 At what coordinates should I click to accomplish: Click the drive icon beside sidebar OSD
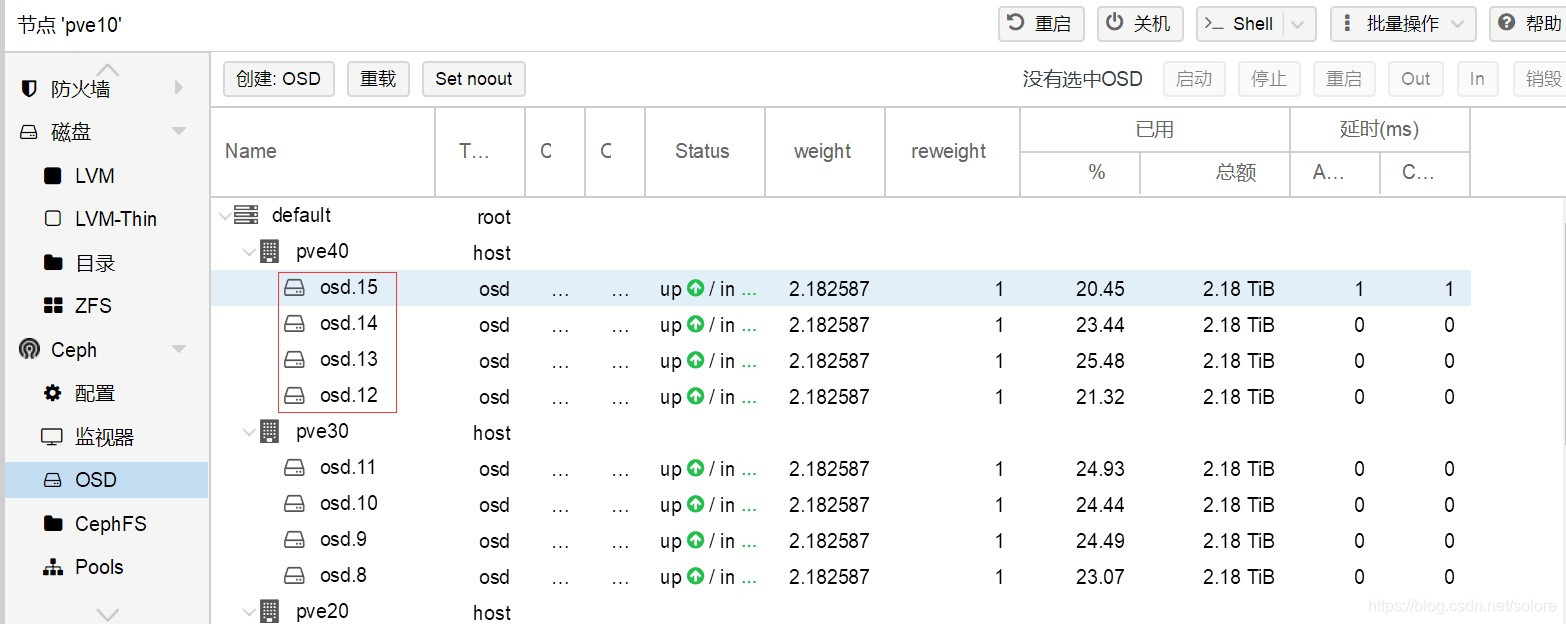[x=53, y=480]
